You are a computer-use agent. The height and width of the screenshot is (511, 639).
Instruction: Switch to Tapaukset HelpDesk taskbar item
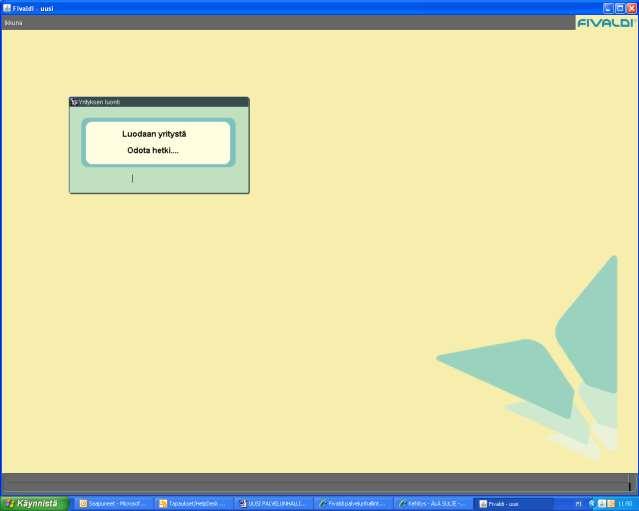pos(194,504)
